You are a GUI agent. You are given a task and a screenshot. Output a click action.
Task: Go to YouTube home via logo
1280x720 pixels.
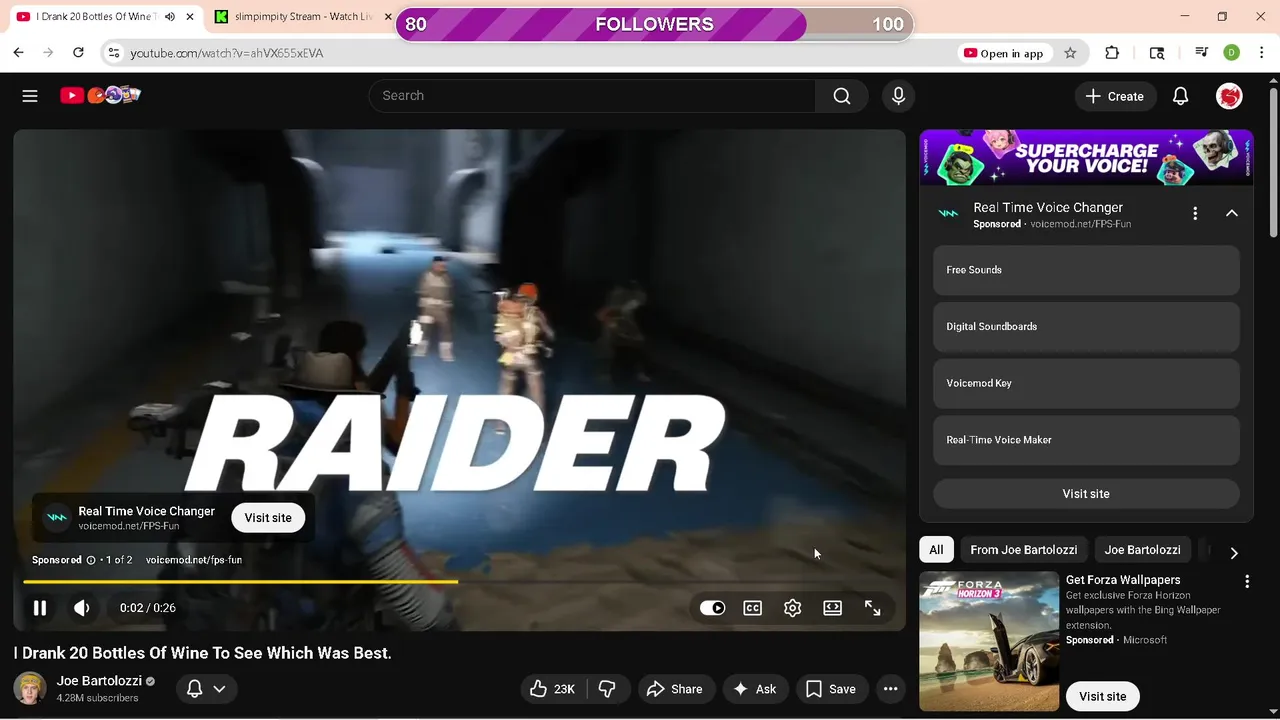tap(100, 95)
